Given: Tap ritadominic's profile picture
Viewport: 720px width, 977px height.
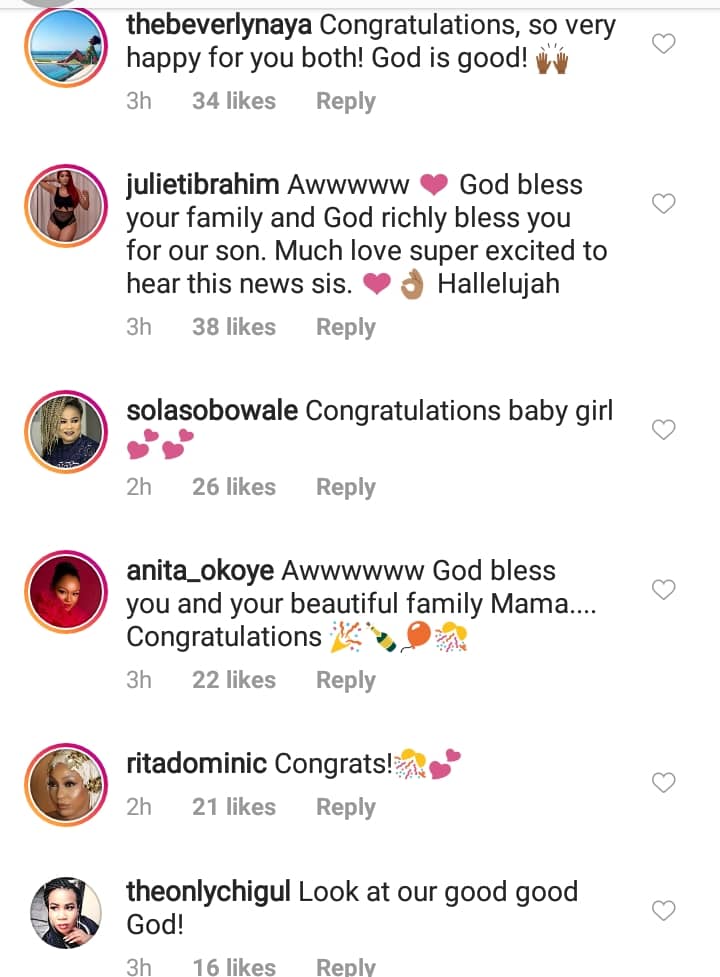Looking at the screenshot, I should [65, 784].
